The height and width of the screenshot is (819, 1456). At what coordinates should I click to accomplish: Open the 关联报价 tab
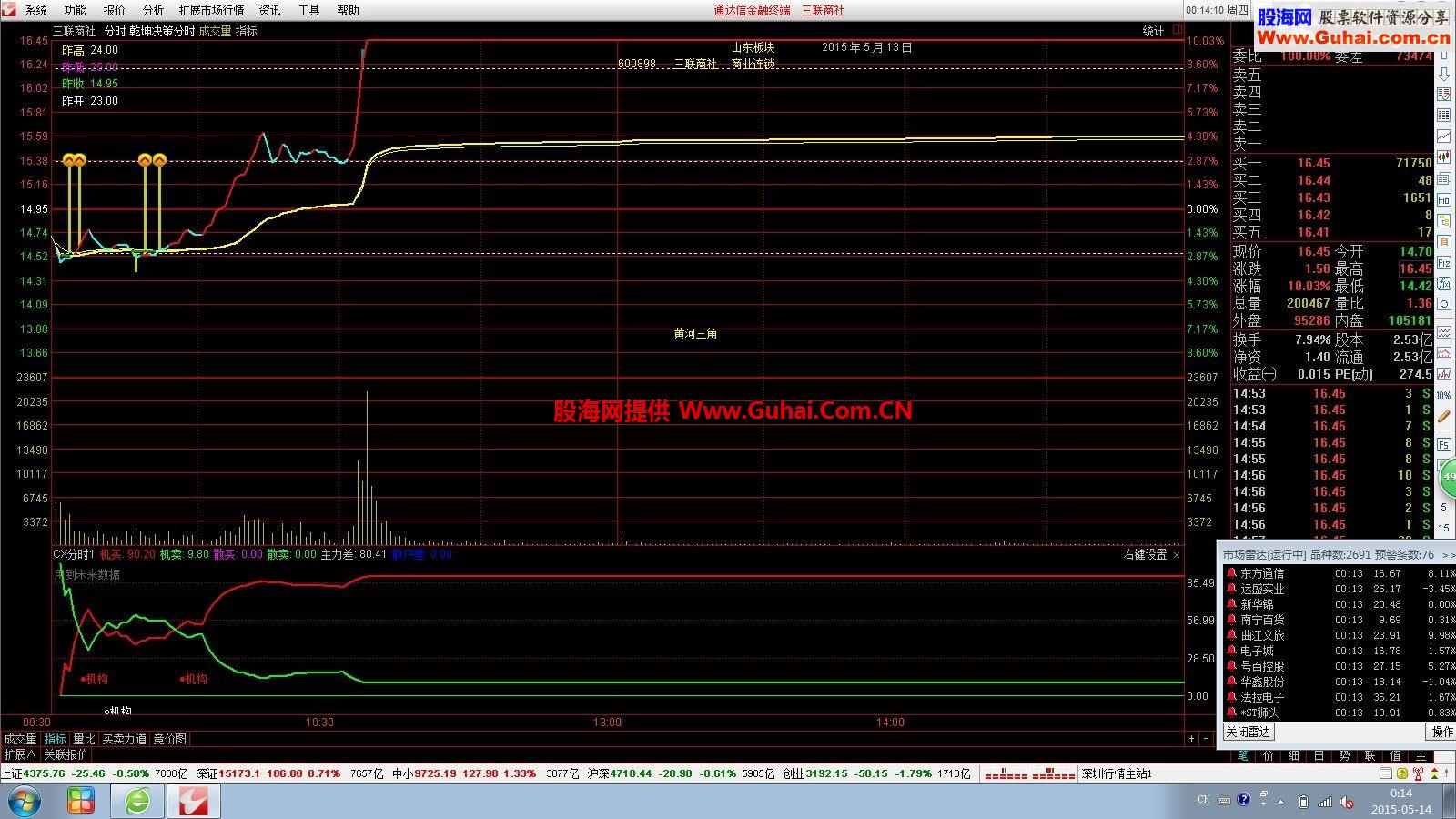pos(66,754)
